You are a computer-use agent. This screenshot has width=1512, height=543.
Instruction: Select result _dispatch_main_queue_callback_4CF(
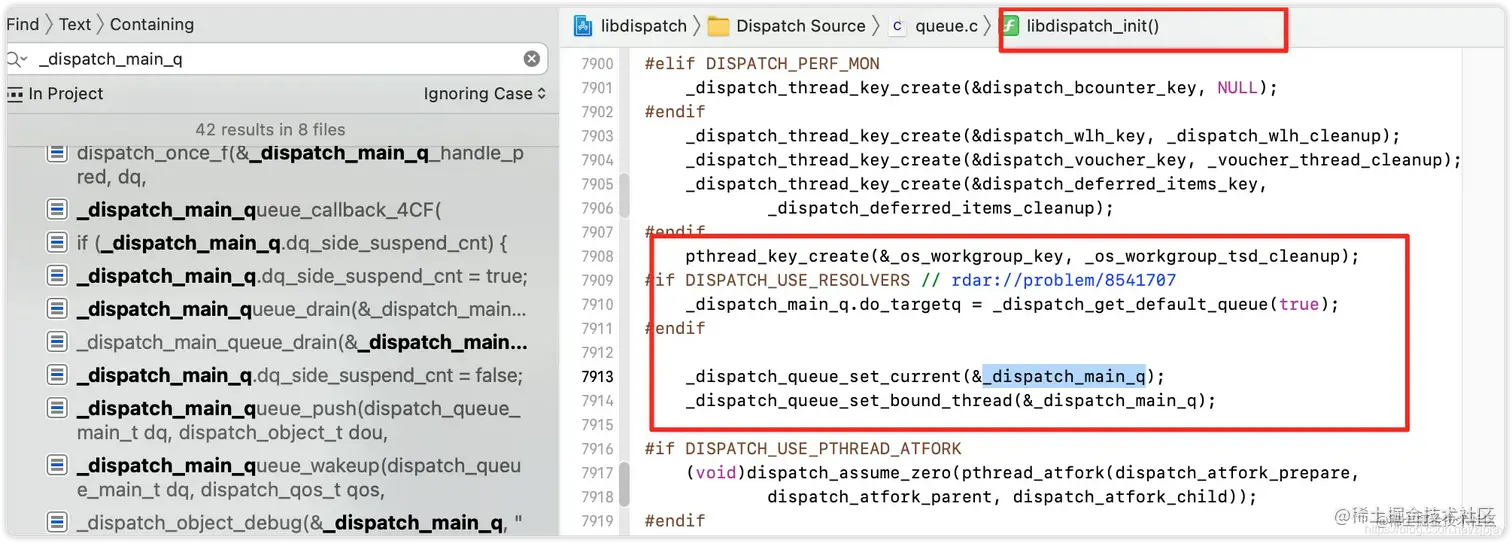(259, 210)
